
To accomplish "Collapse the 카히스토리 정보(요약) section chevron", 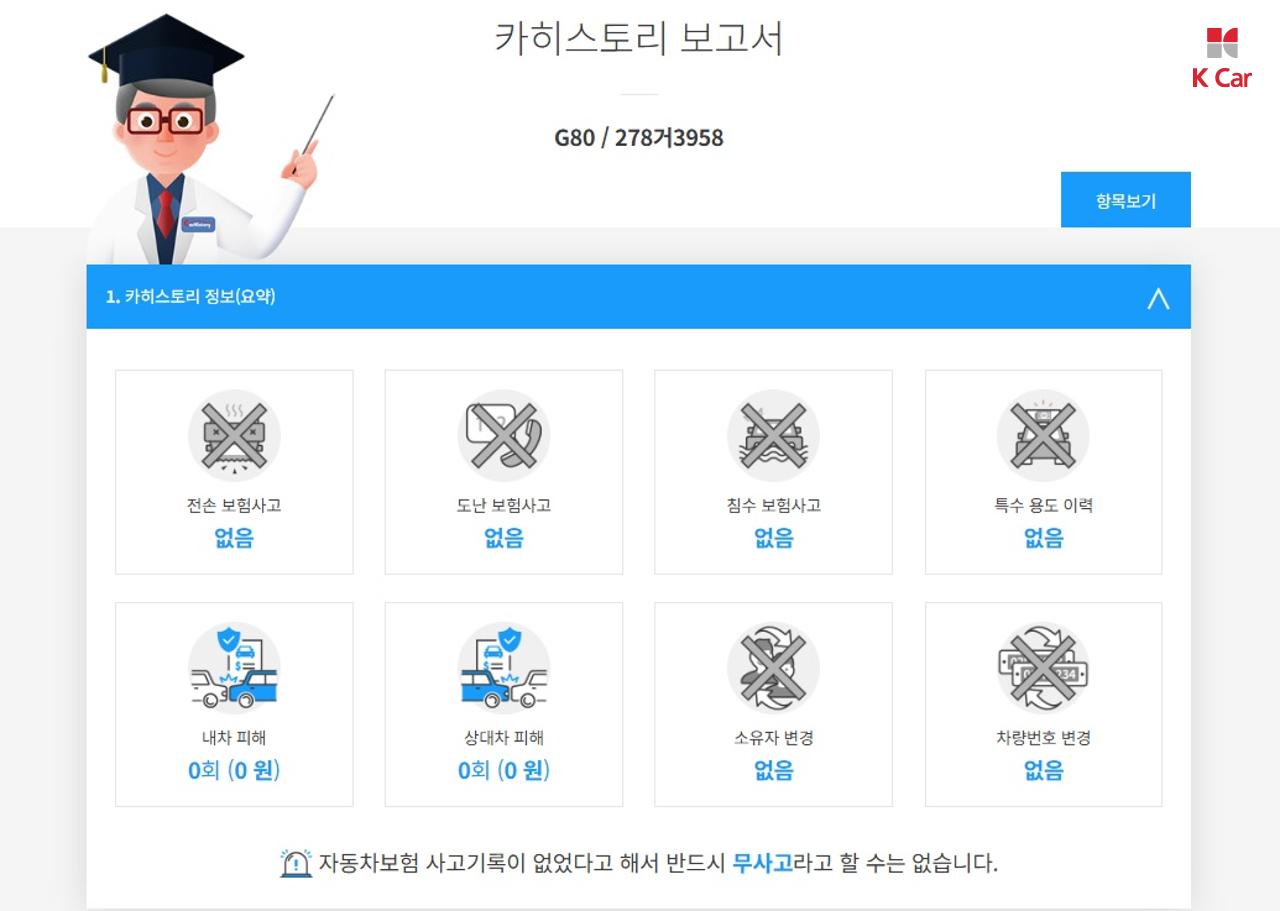I will 1158,298.
